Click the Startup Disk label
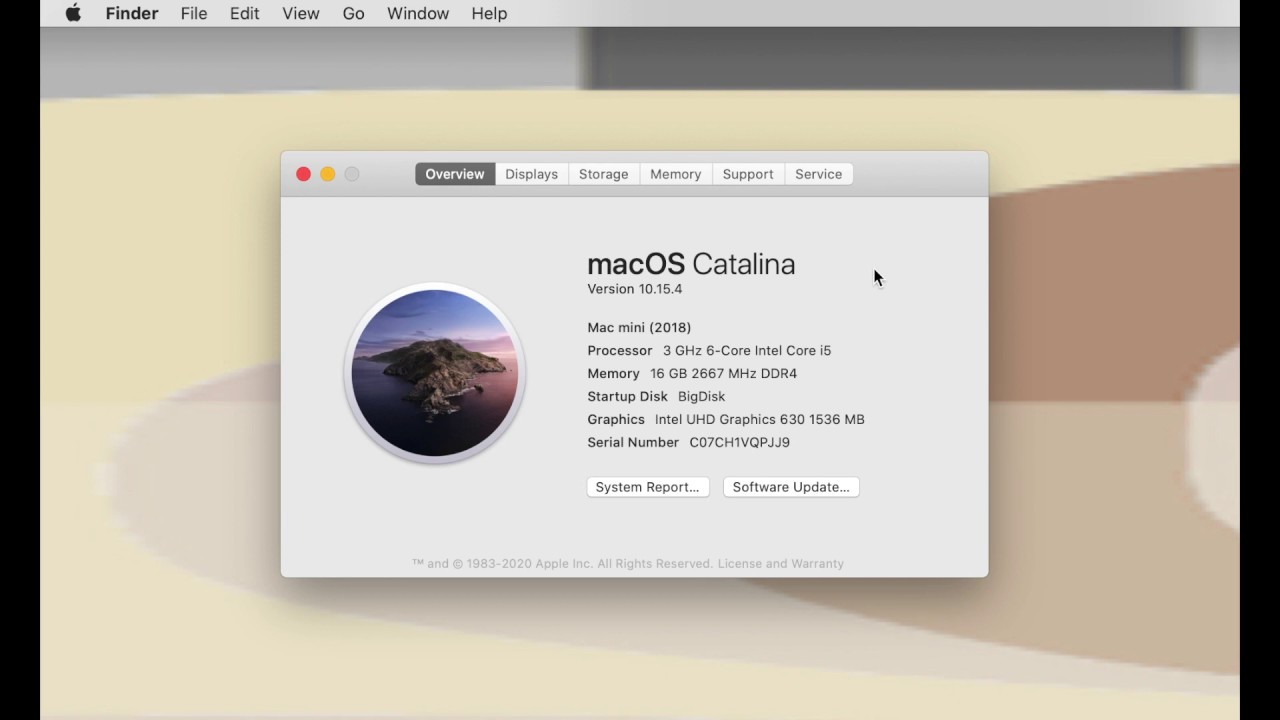 pos(627,397)
